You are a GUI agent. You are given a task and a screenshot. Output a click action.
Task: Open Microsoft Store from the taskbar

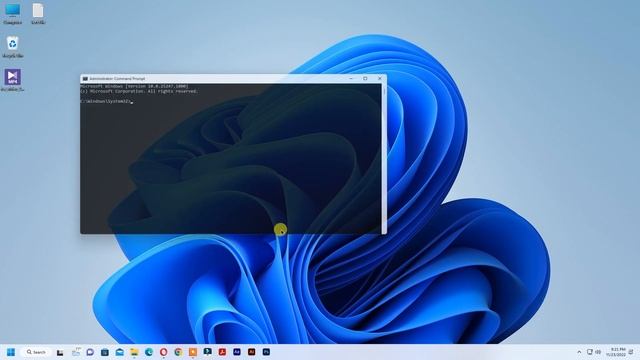point(105,352)
